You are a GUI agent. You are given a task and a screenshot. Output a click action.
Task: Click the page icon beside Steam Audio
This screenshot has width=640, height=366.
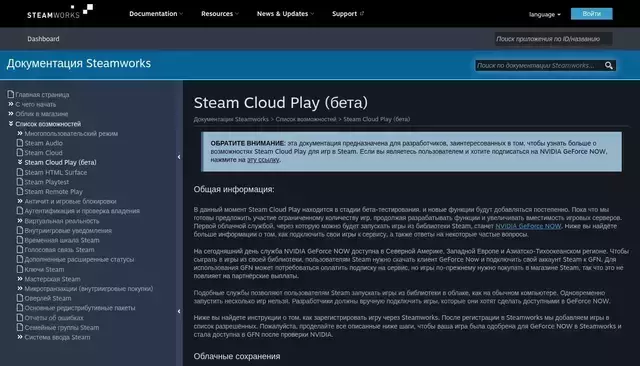pos(20,143)
